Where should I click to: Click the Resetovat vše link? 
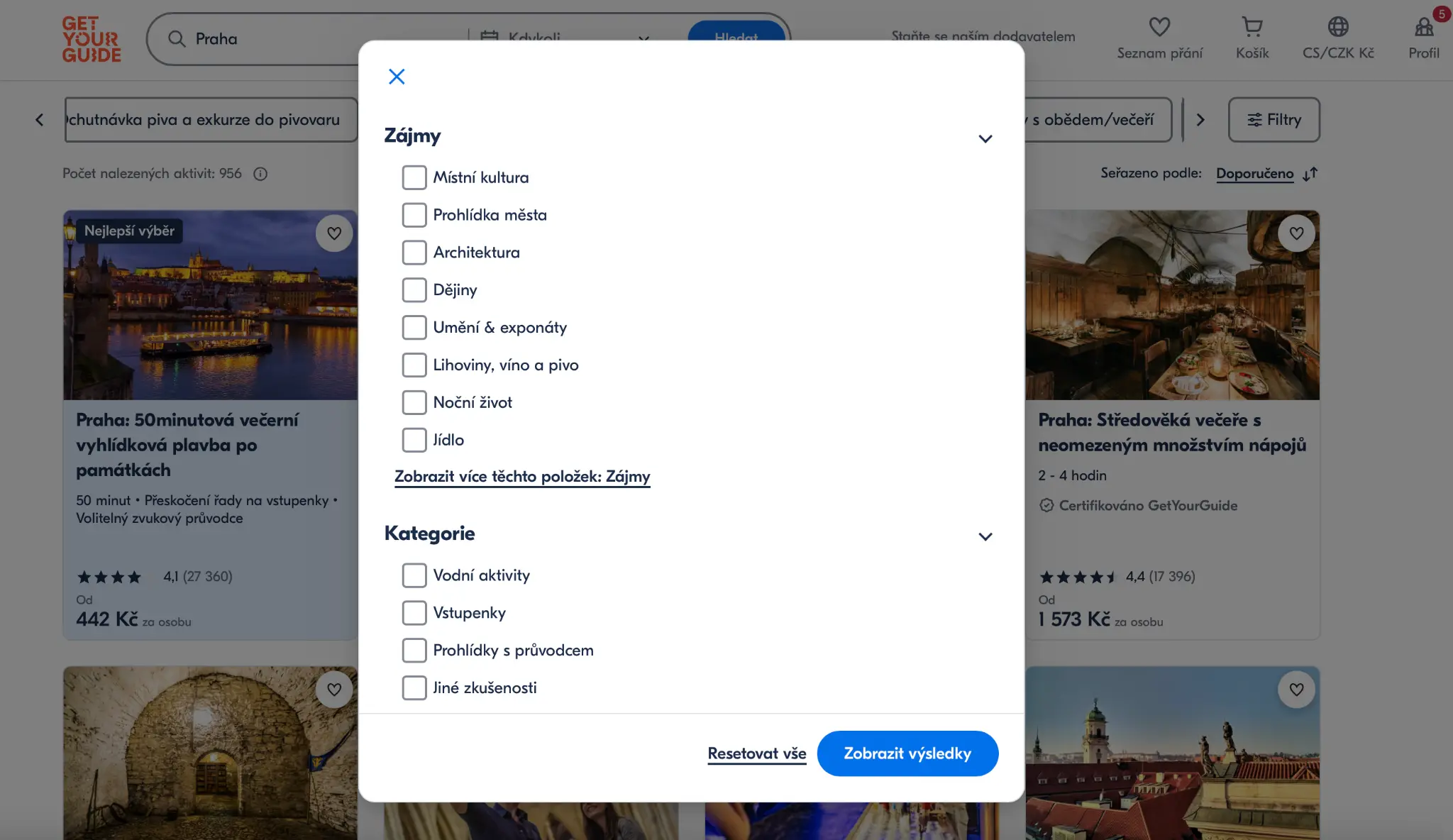(x=756, y=753)
